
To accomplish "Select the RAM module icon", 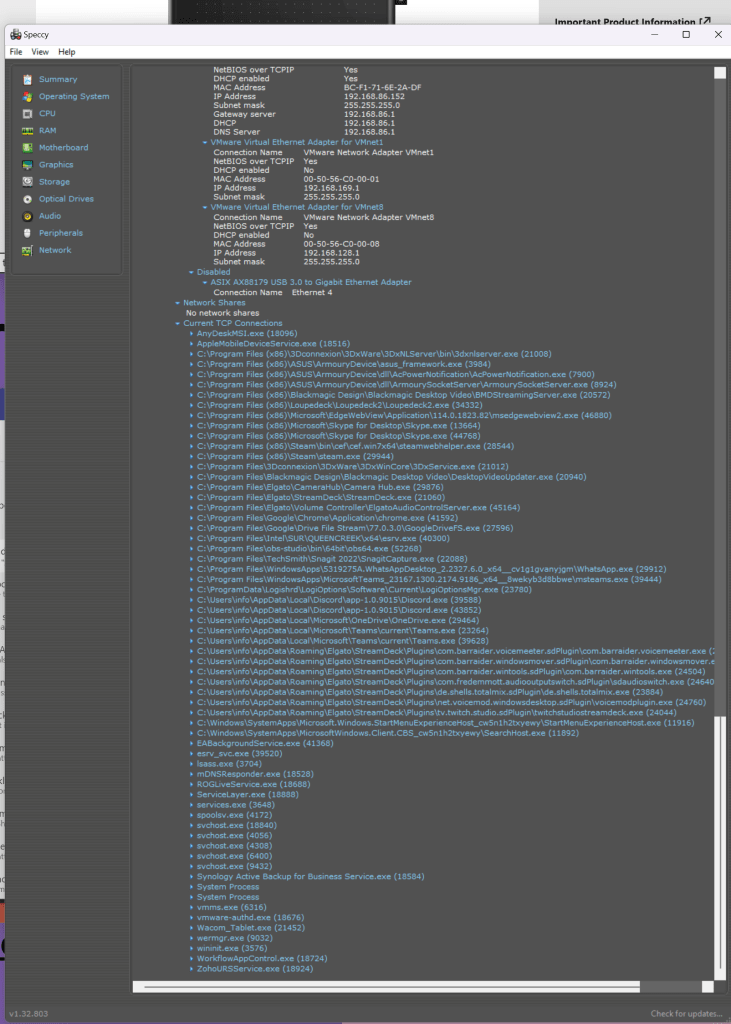I will [x=27, y=131].
